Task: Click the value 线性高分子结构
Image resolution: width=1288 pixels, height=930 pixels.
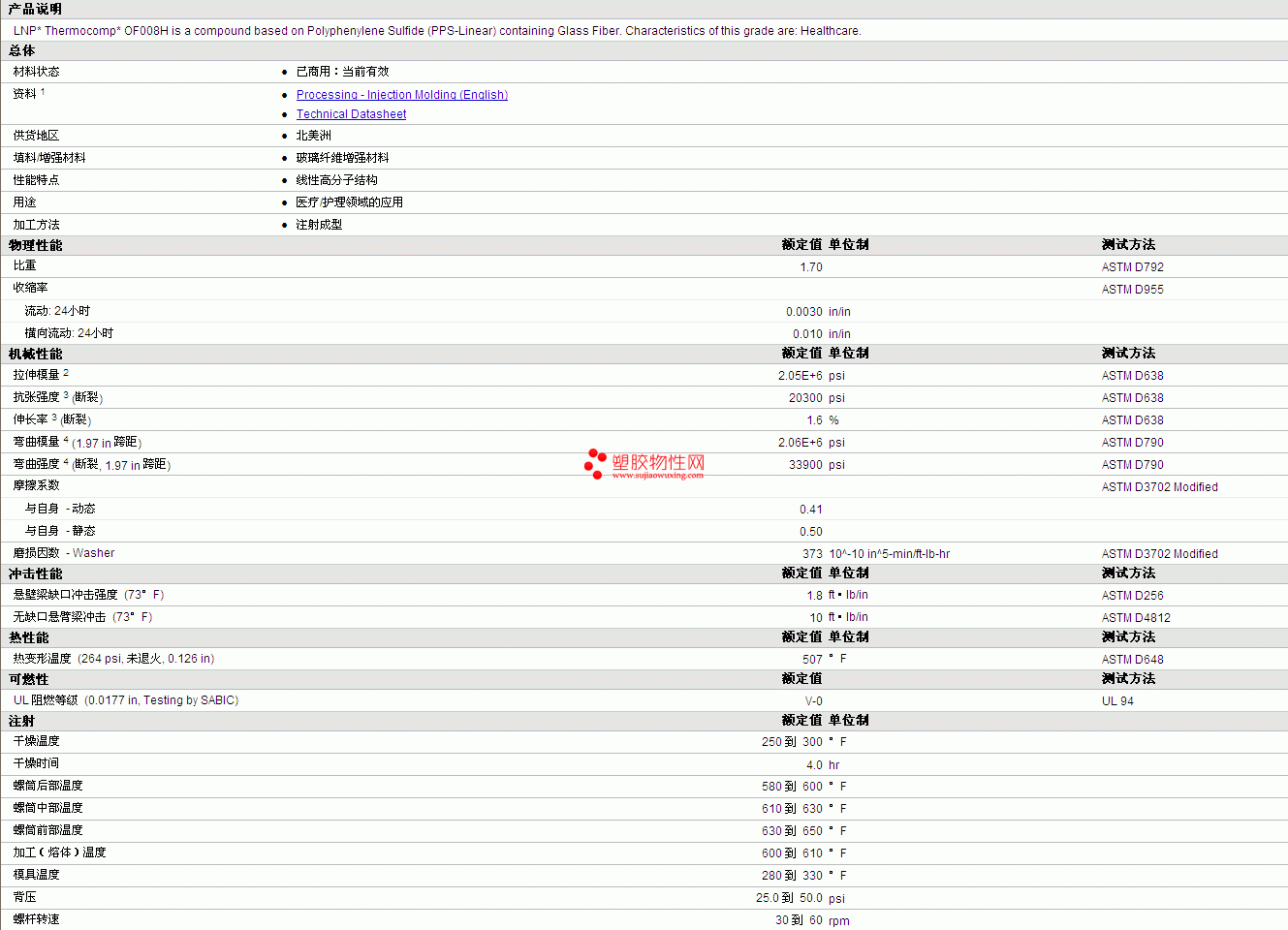Action: coord(336,180)
